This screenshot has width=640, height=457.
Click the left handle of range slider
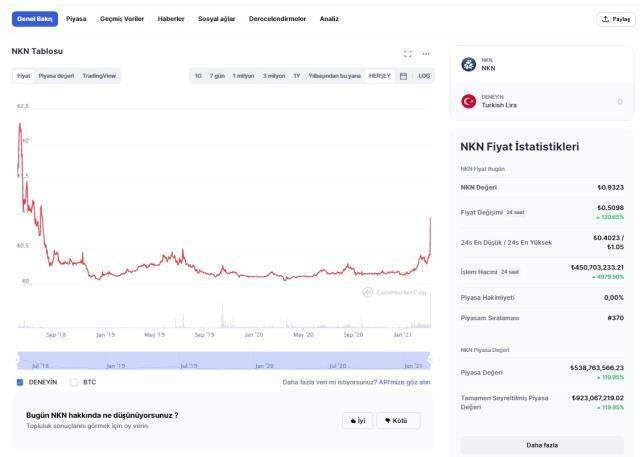pos(18,360)
